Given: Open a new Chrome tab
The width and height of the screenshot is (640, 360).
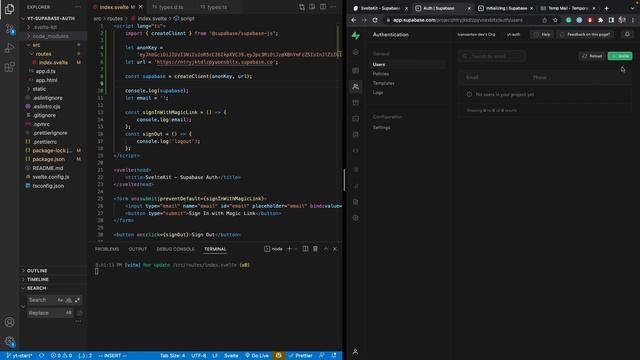Looking at the screenshot, I should point(607,8).
